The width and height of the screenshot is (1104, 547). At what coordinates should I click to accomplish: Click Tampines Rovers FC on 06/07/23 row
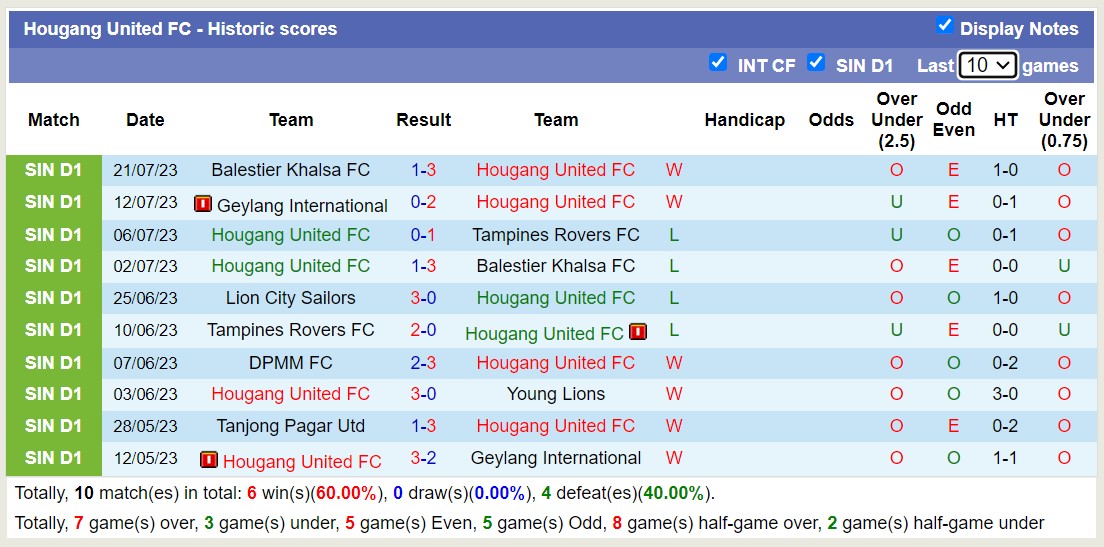[556, 235]
